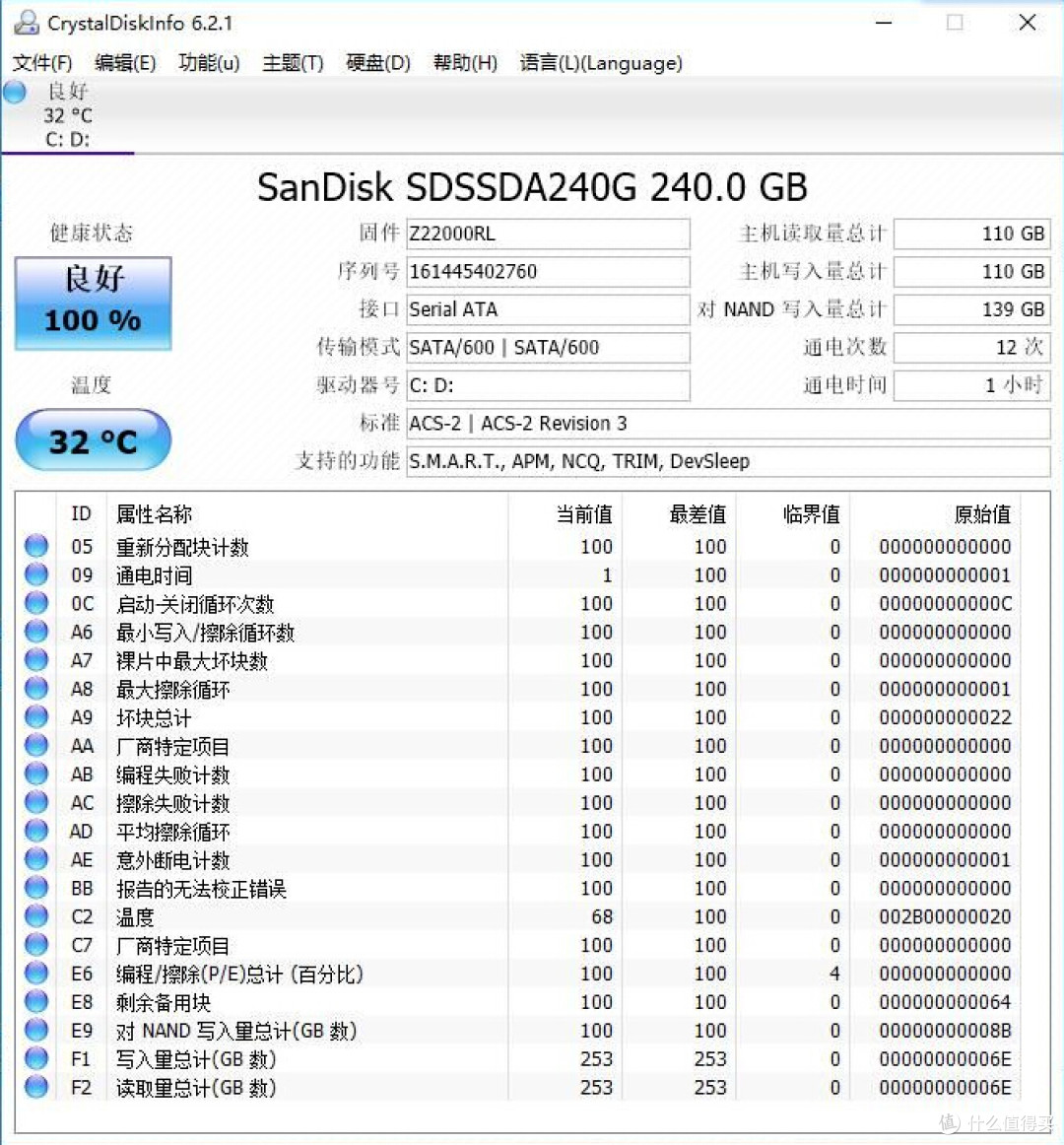
Task: Click the status orb for E6 编程/擦除总计
Action: coord(36,973)
